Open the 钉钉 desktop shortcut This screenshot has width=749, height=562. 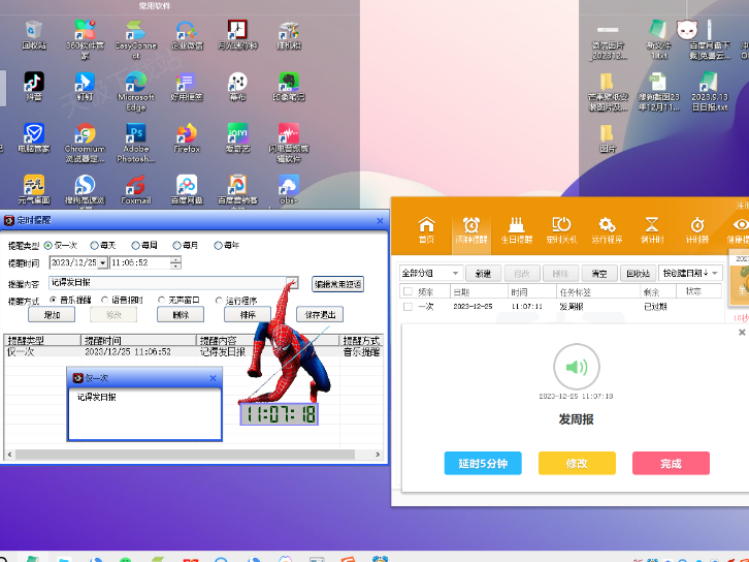[x=85, y=86]
